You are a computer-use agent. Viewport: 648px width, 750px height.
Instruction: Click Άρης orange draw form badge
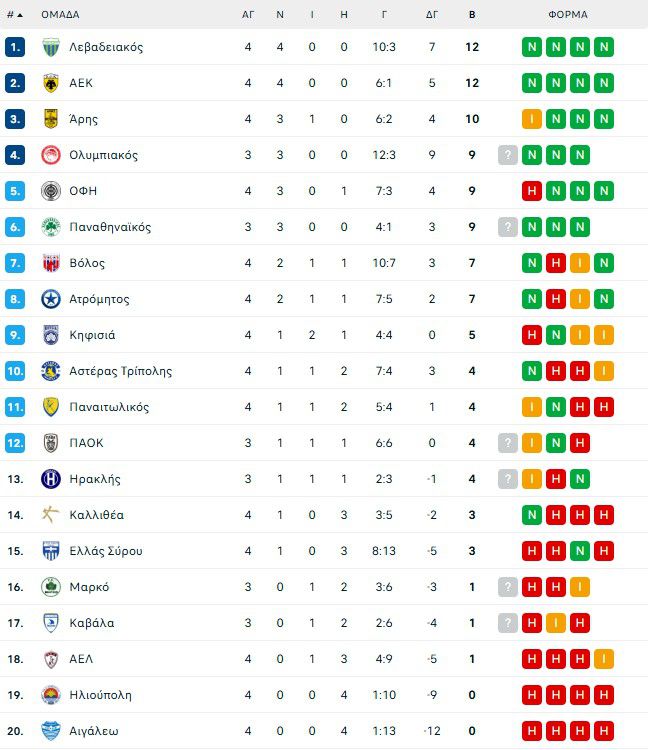532,119
